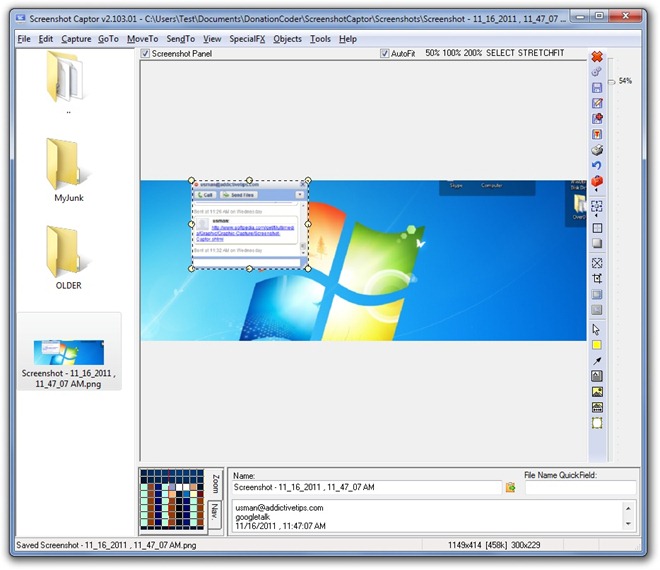Screen dimensions: 660x570
Task: Click the folder icon beside the Name field
Action: pyautogui.click(x=510, y=487)
